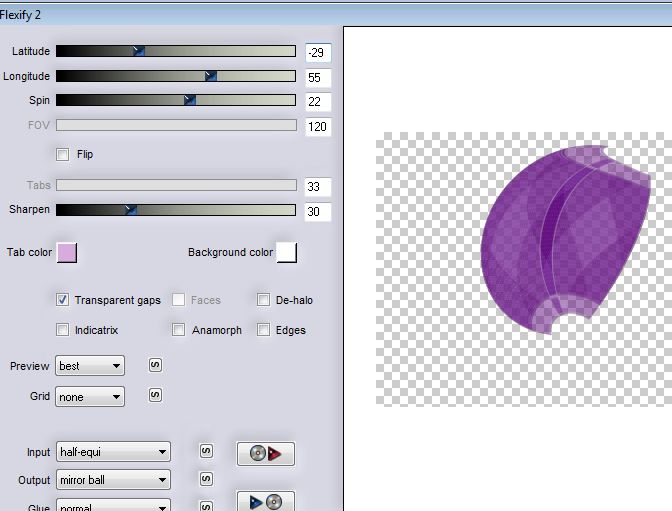
Task: Click the reset icon next to Grid dropdown
Action: [x=155, y=395]
